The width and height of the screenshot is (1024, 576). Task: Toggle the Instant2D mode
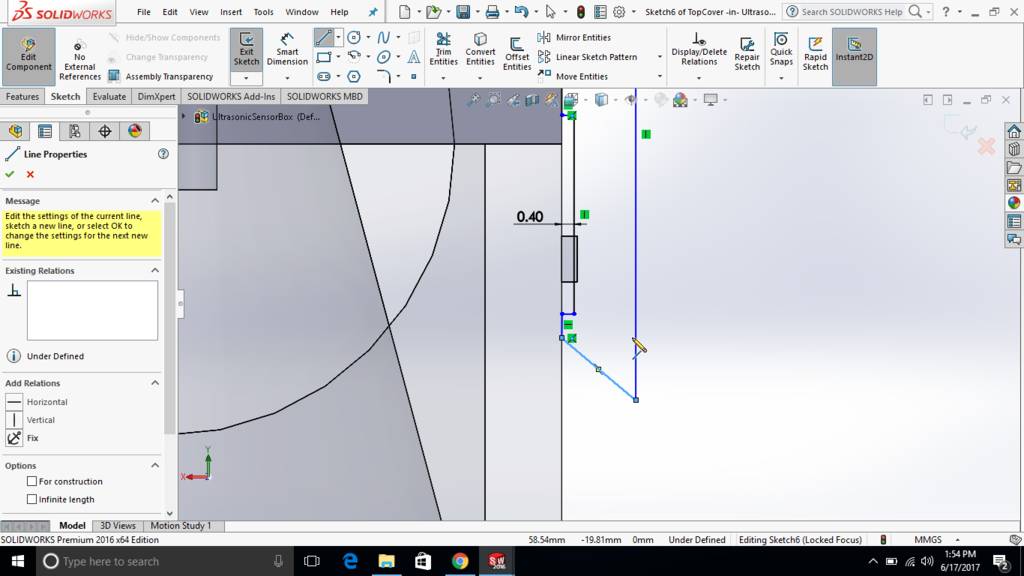point(854,50)
